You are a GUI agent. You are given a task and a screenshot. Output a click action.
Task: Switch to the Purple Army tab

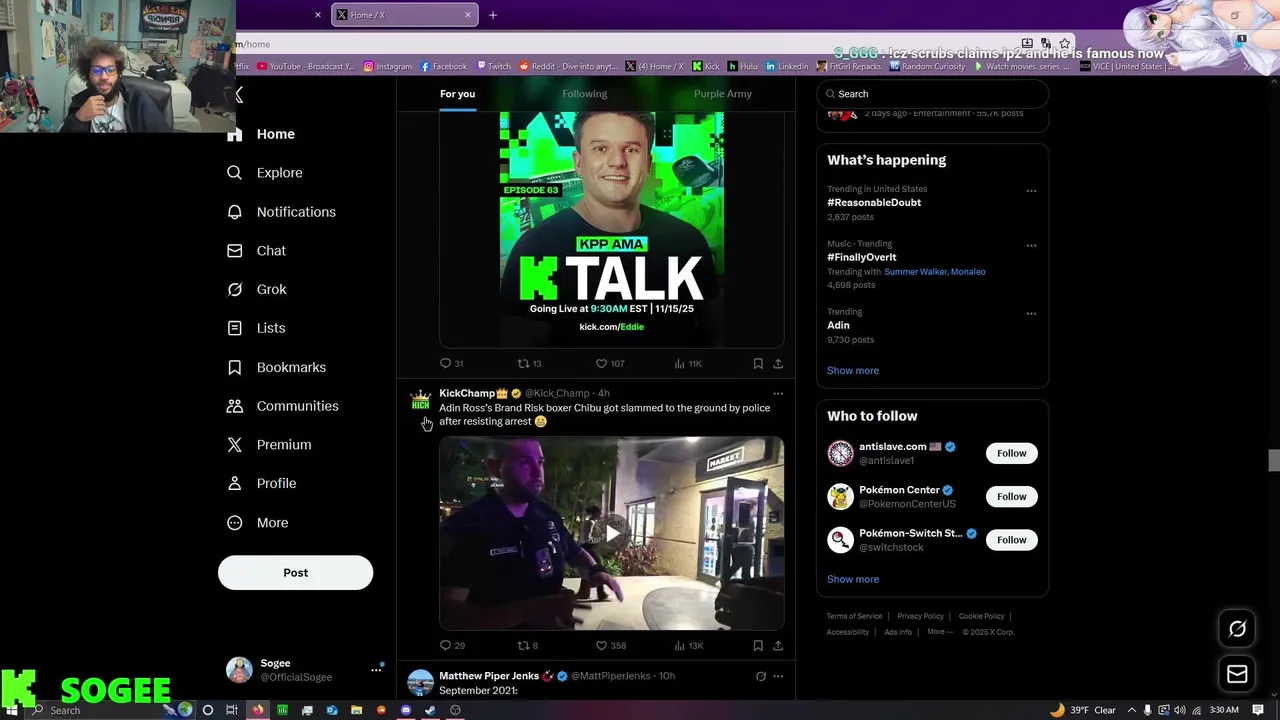tap(723, 94)
